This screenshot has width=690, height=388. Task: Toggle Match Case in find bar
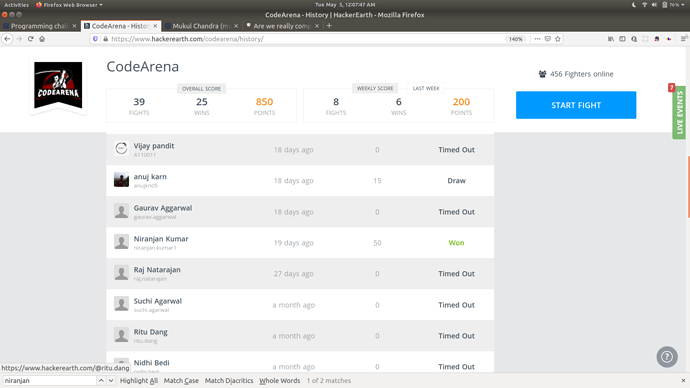coord(181,381)
